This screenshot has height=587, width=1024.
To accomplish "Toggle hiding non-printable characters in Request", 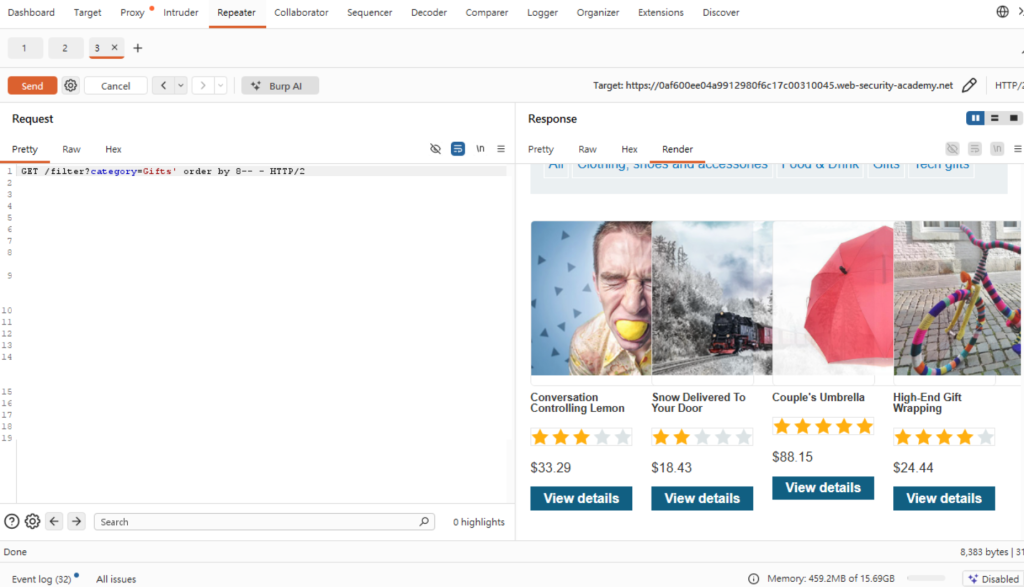I will click(436, 149).
